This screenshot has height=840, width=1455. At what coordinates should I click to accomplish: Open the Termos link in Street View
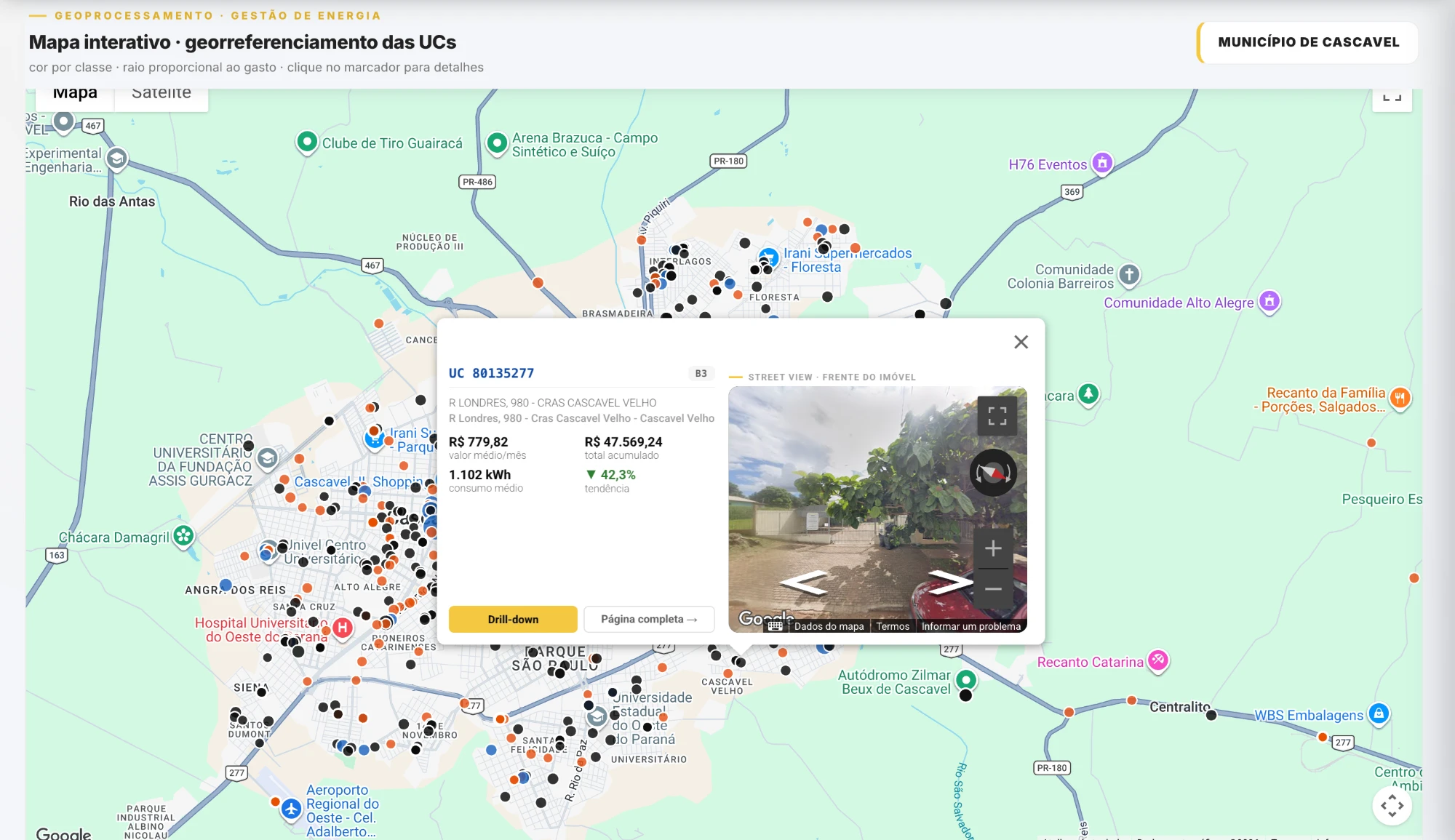pyautogui.click(x=893, y=626)
